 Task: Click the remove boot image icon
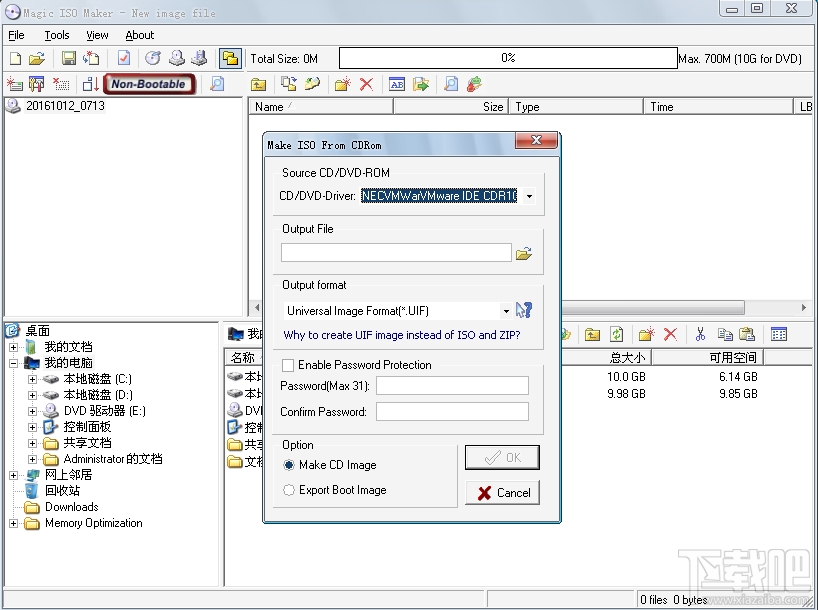coord(61,83)
